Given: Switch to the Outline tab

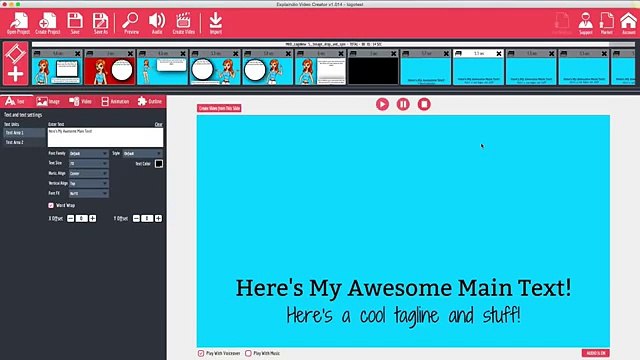Looking at the screenshot, I should (150, 101).
